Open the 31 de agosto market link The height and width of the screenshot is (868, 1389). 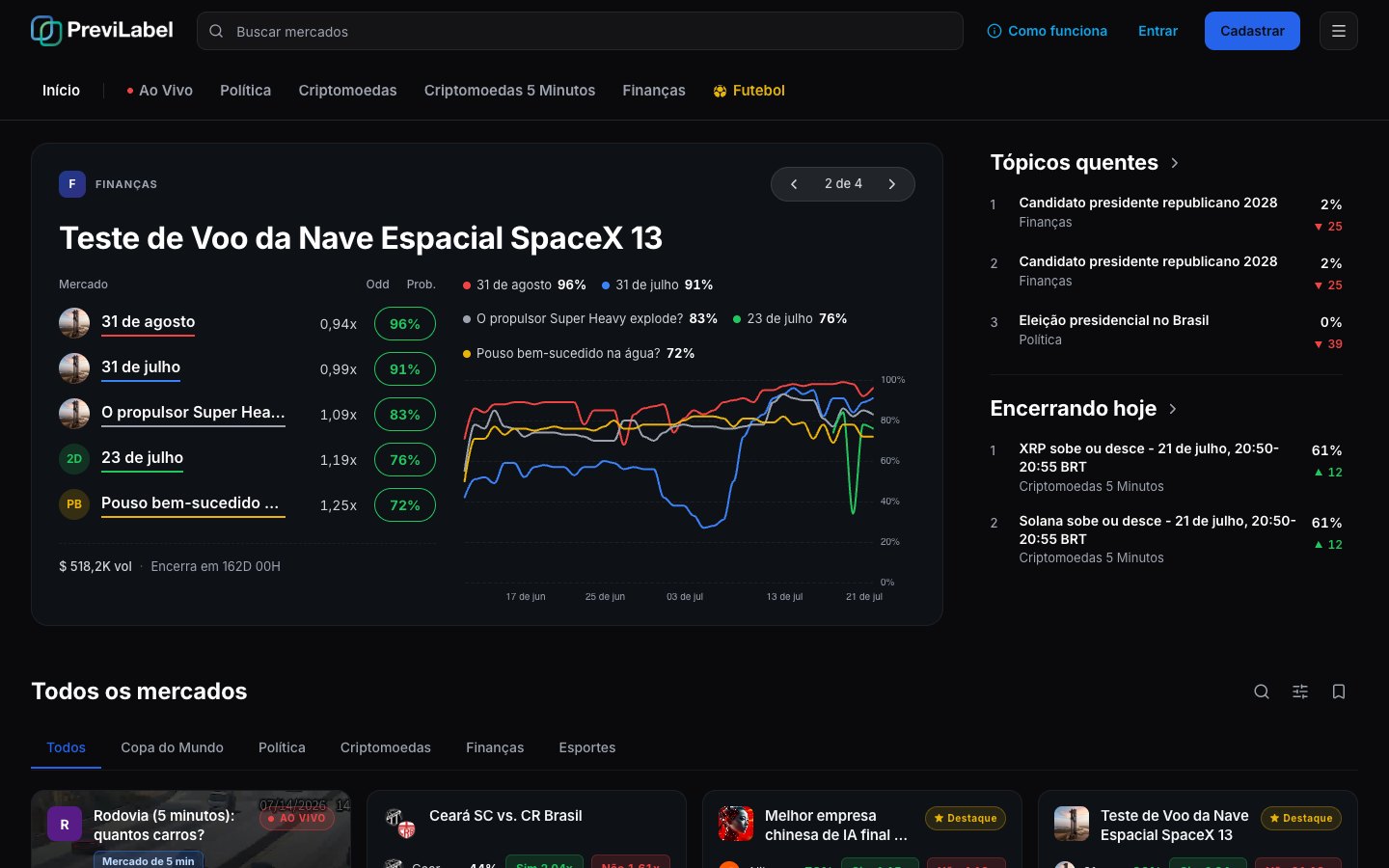coord(148,322)
